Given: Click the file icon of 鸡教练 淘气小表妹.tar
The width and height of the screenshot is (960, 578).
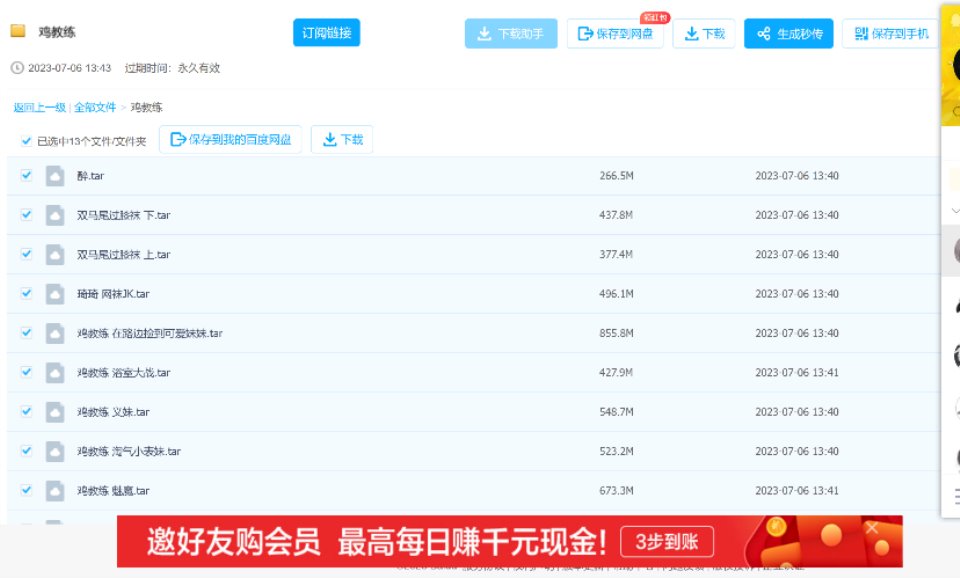Looking at the screenshot, I should click(x=55, y=451).
